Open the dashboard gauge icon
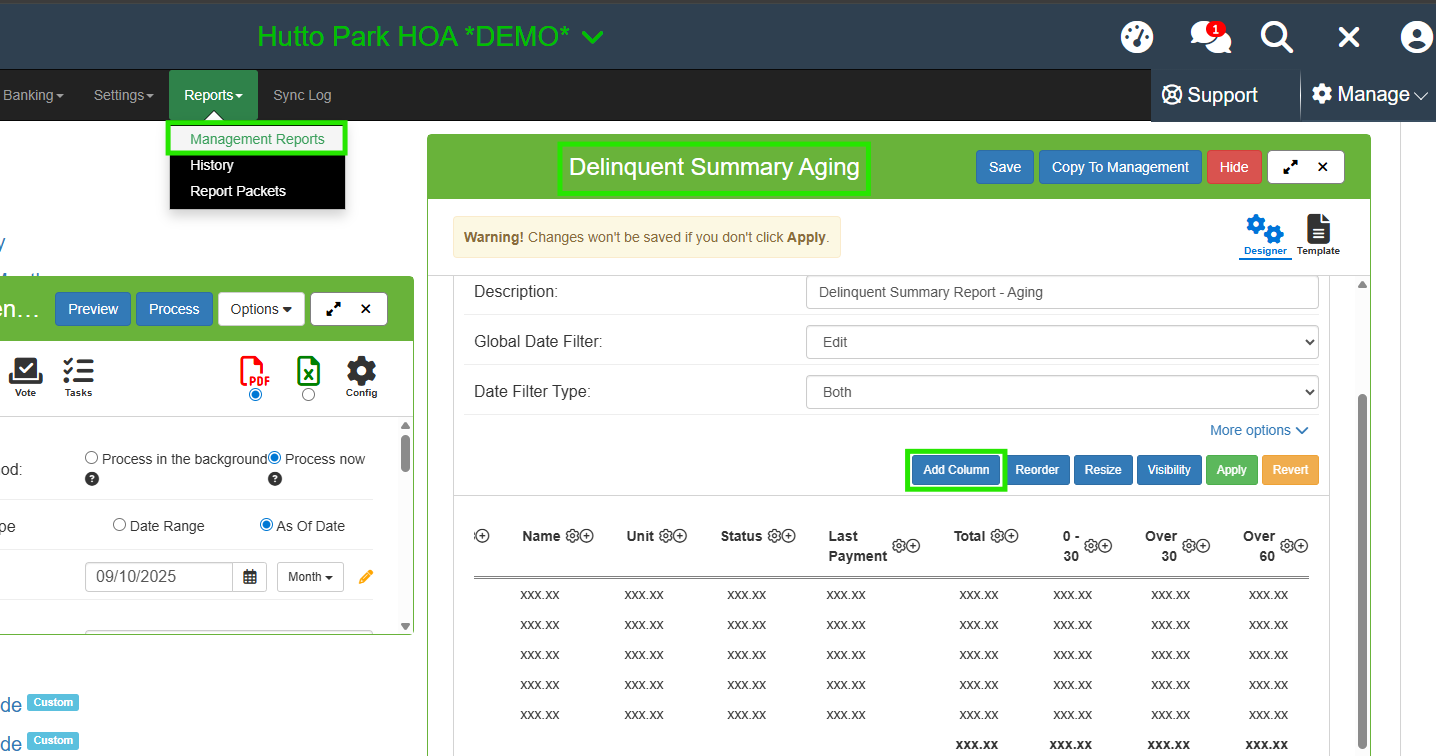Image resolution: width=1436 pixels, height=756 pixels. pyautogui.click(x=1137, y=37)
